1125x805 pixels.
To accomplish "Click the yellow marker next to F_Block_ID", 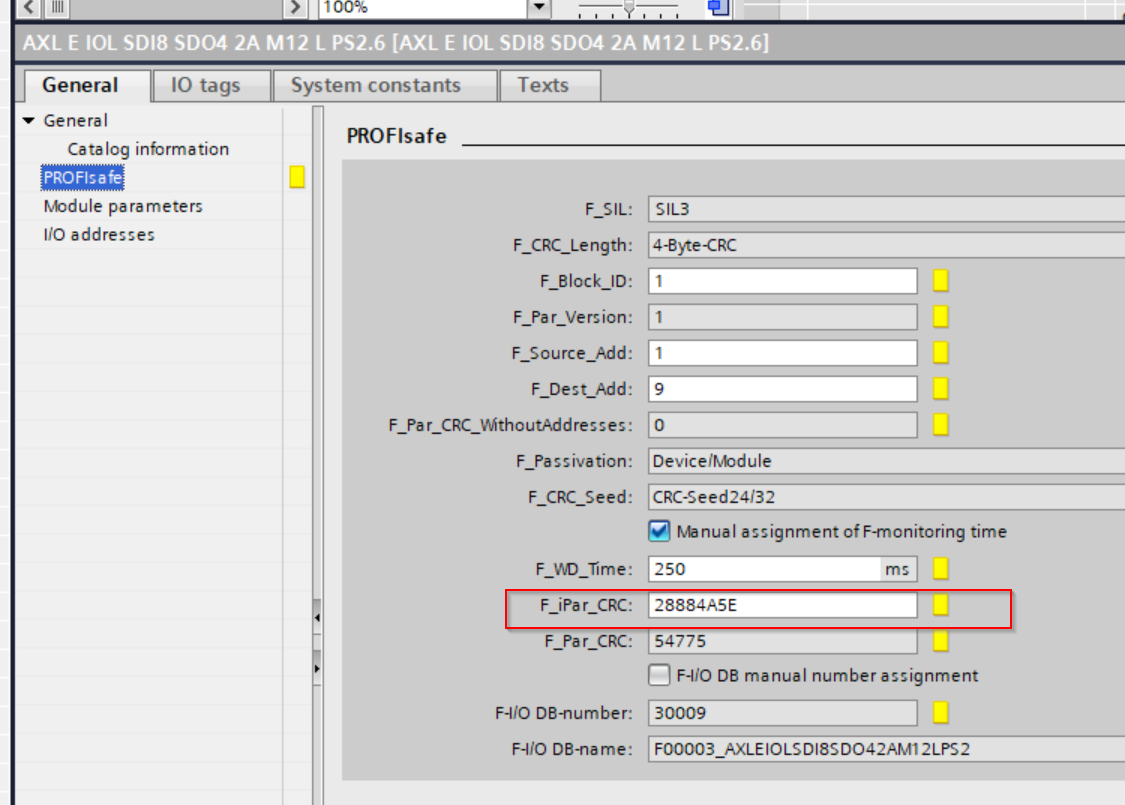I will click(x=941, y=281).
